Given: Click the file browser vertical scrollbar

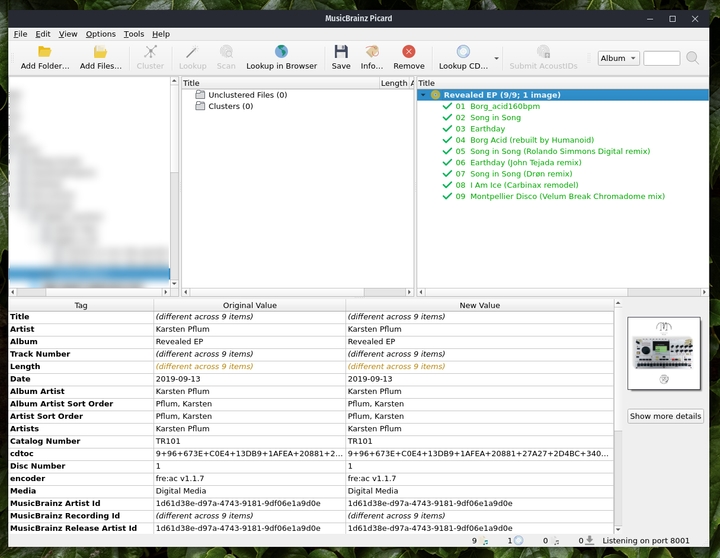Looking at the screenshot, I should tap(174, 182).
